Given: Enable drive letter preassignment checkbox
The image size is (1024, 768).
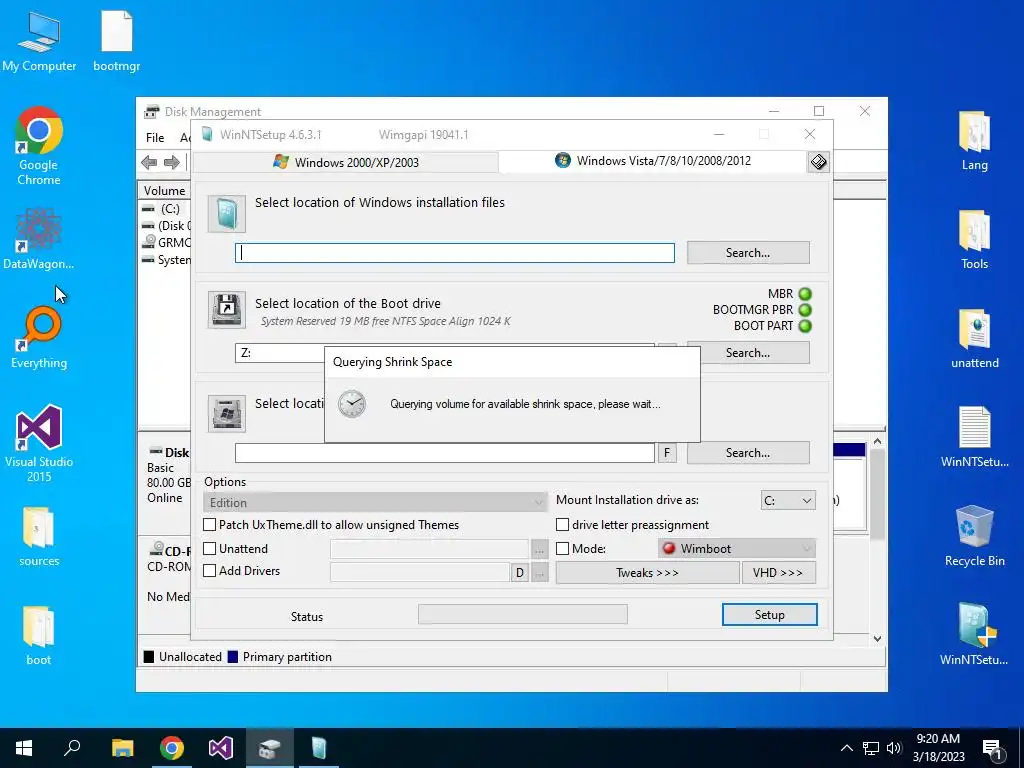Looking at the screenshot, I should 562,524.
